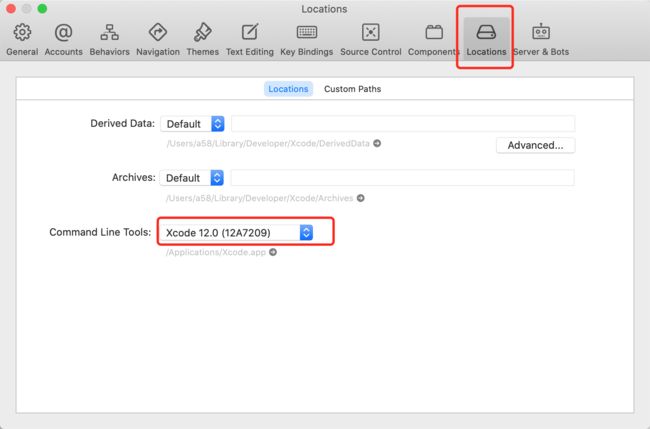This screenshot has width=650, height=429.
Task: Open the Behaviors preferences pane
Action: point(109,40)
